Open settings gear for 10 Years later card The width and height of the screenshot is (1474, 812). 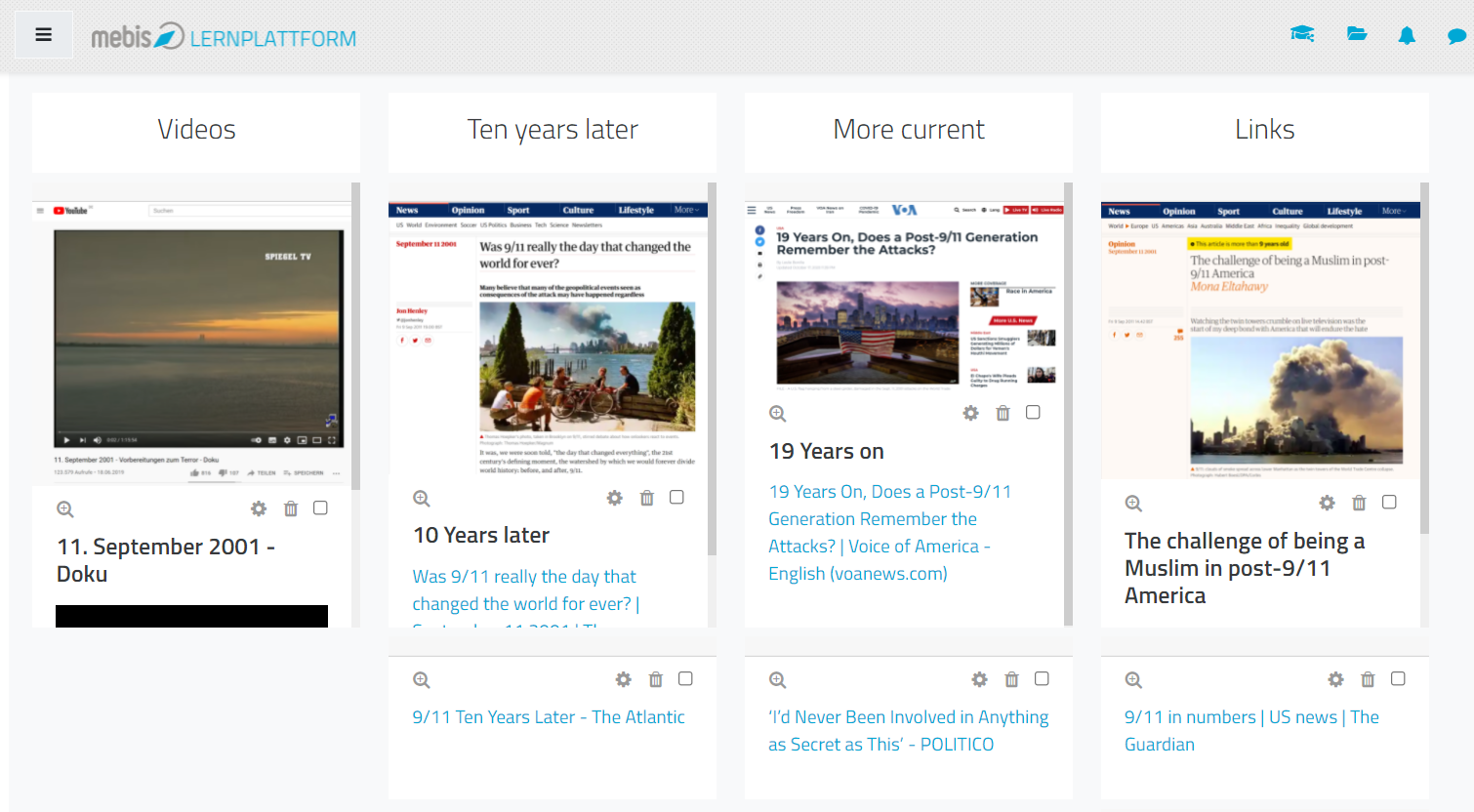coord(615,498)
